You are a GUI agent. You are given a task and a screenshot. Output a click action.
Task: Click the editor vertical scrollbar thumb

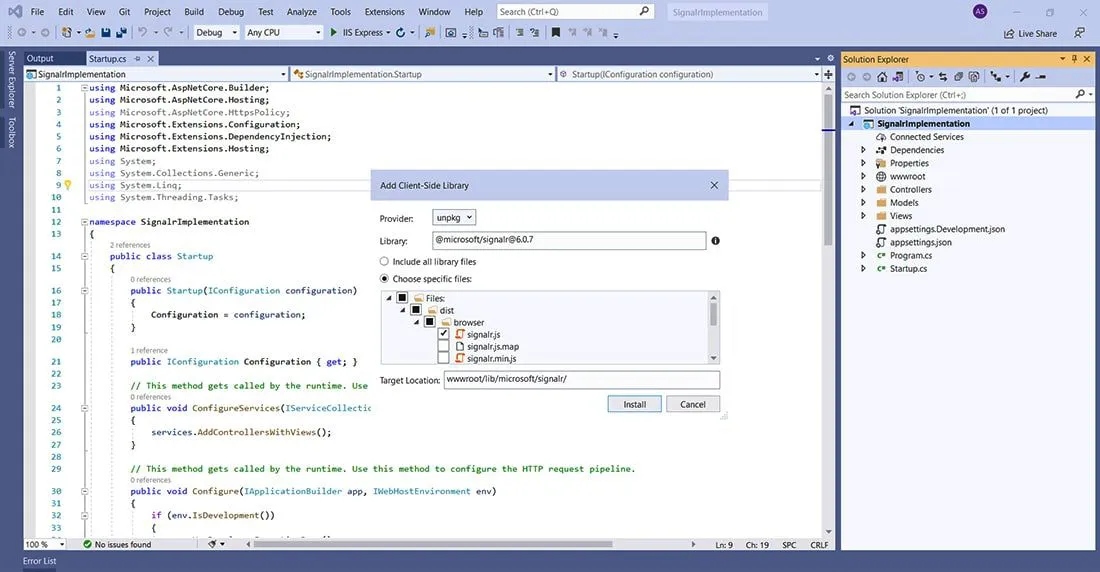click(829, 171)
